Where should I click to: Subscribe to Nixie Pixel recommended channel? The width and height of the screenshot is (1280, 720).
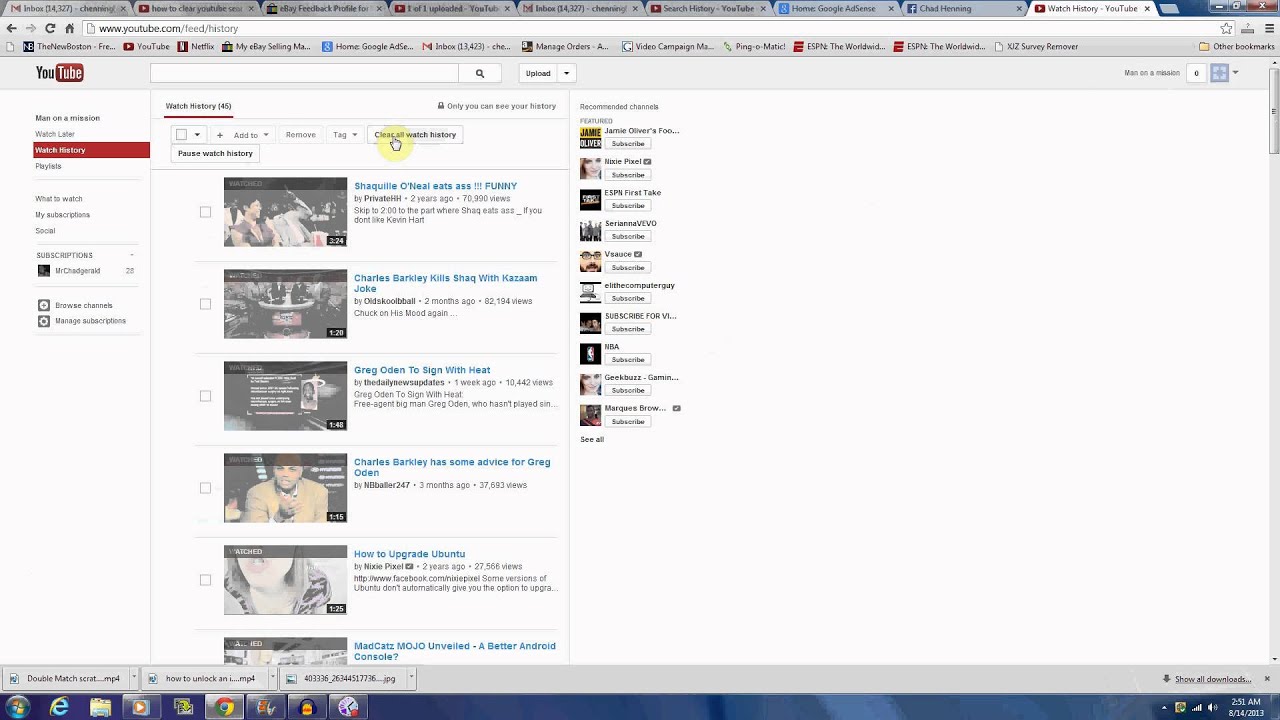pyautogui.click(x=628, y=175)
